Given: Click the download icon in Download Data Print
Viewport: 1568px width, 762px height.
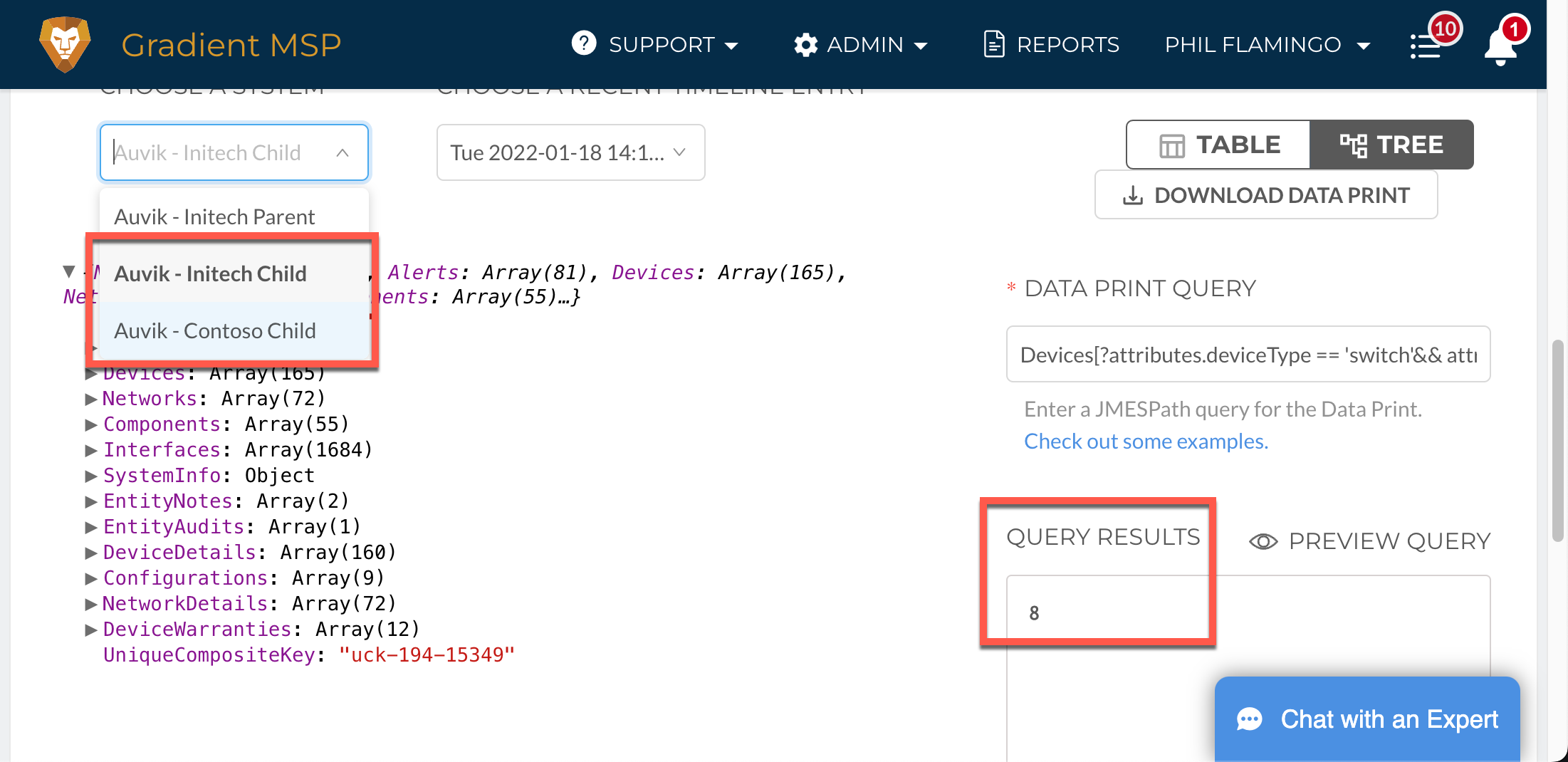Looking at the screenshot, I should click(1133, 195).
